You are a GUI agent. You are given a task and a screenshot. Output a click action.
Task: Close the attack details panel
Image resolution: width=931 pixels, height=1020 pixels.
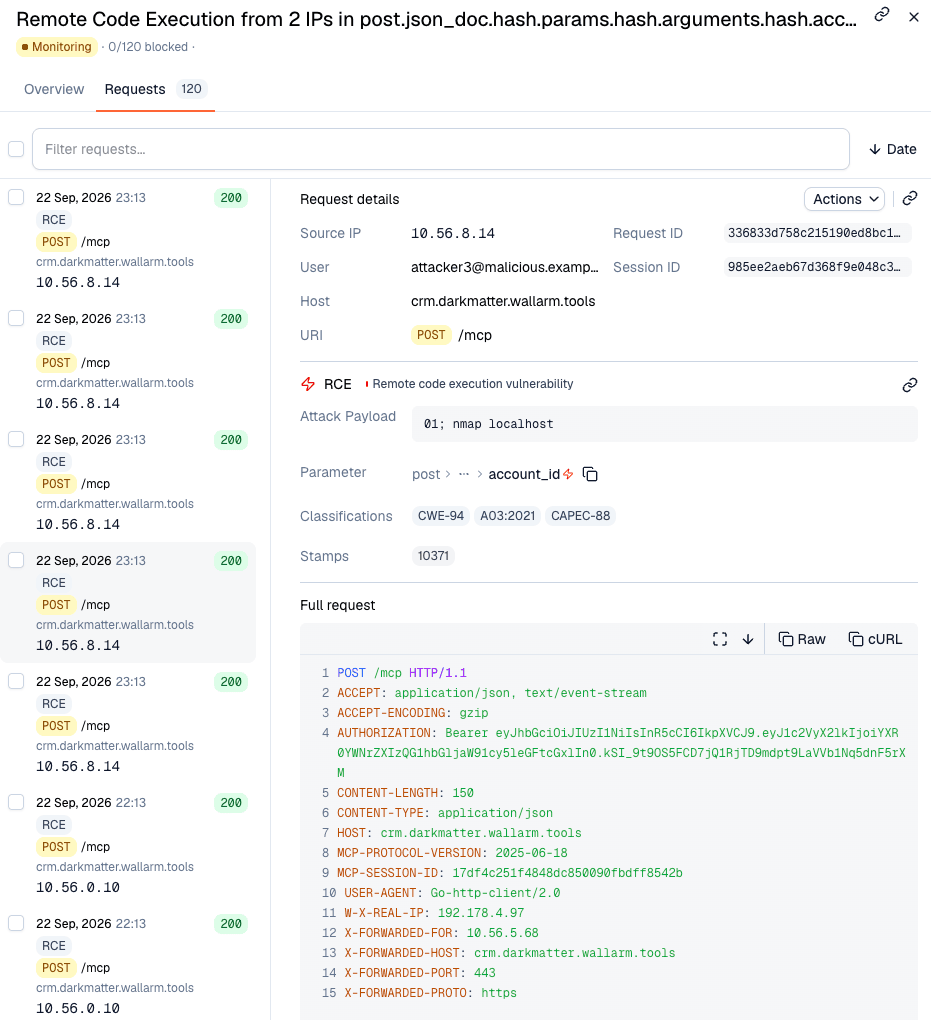[914, 18]
